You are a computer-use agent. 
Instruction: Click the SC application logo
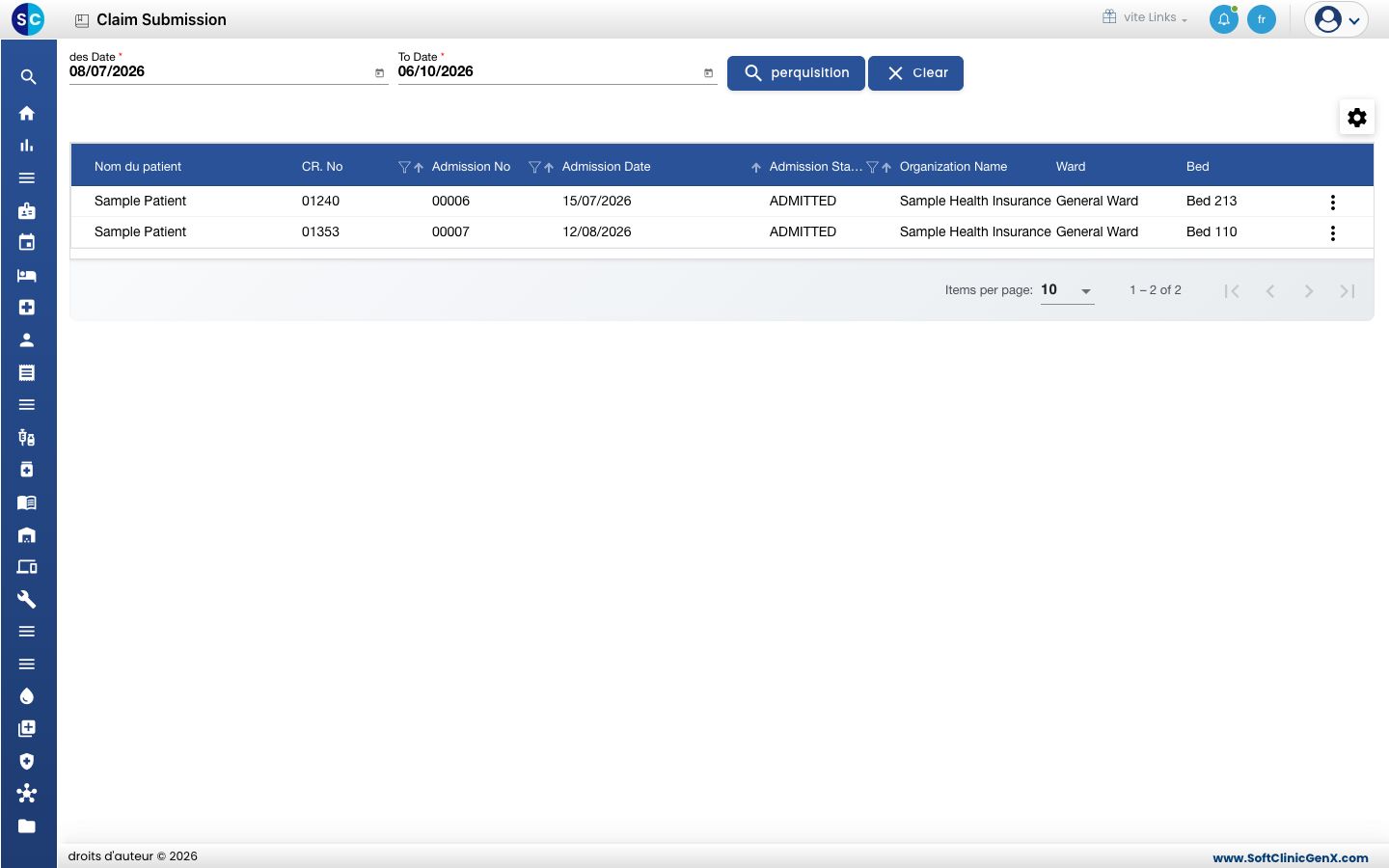28,19
